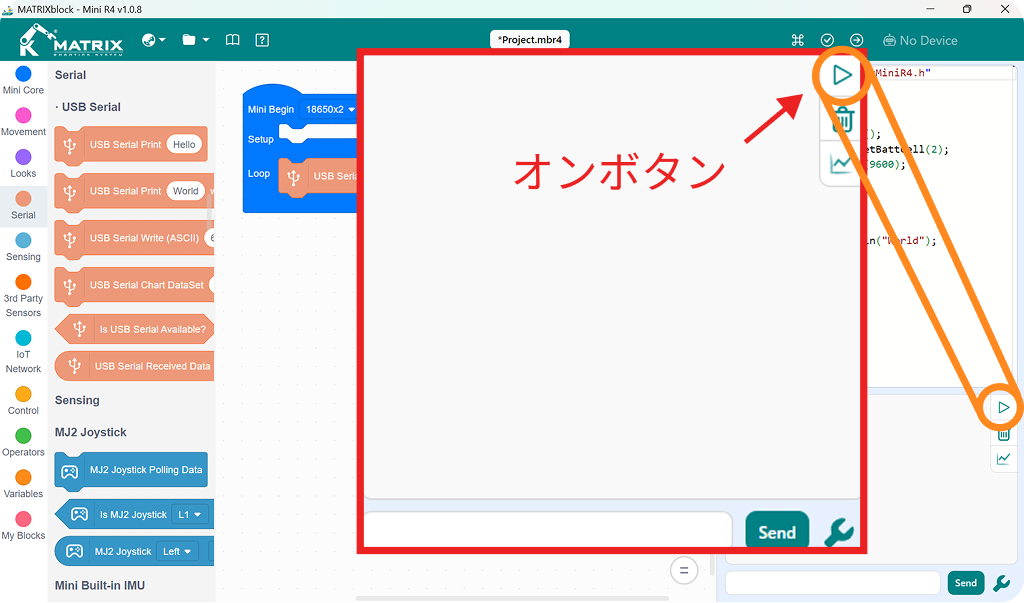Click the "MJ2 Joystick" palette heading

coord(91,432)
